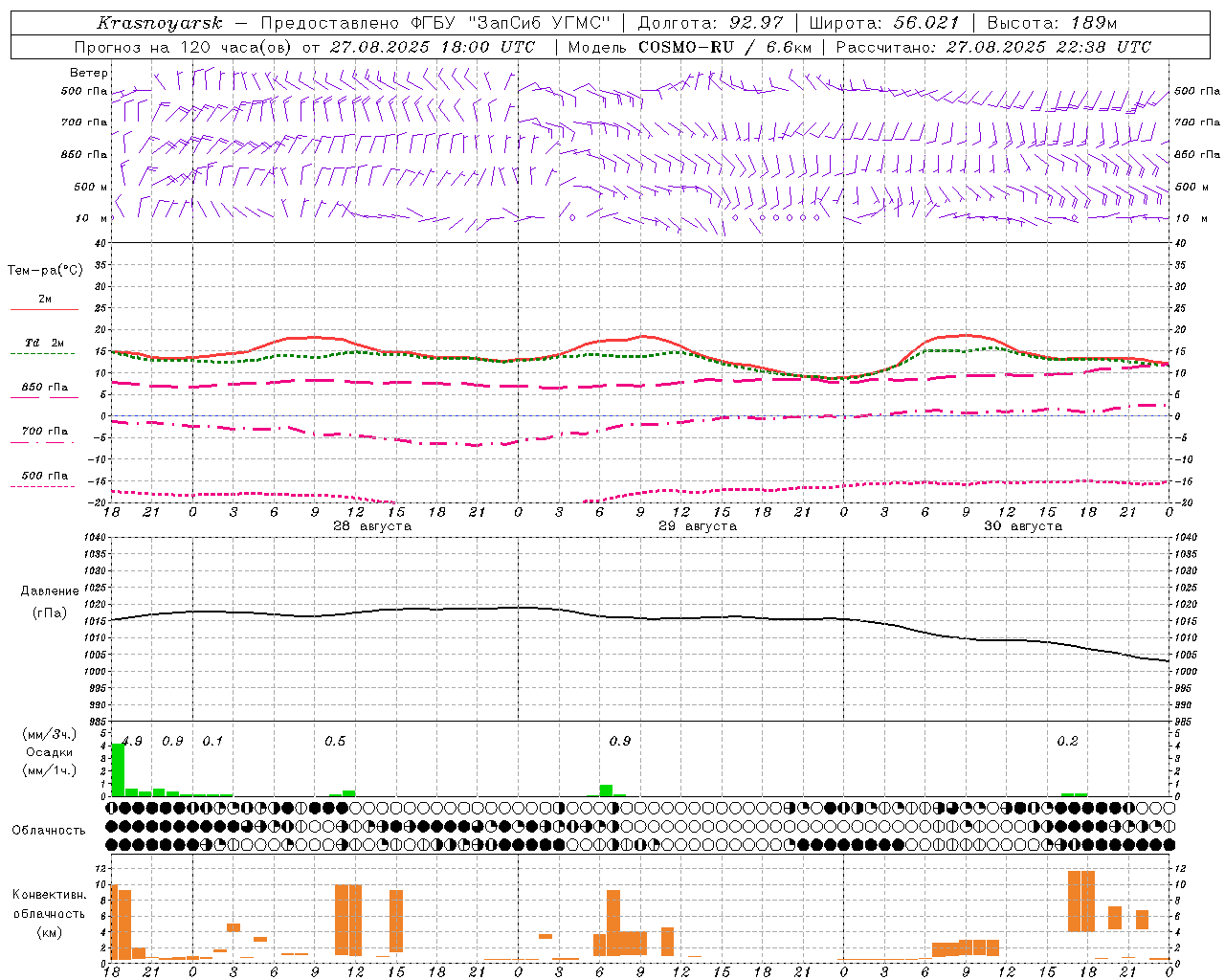The height and width of the screenshot is (980, 1225).
Task: Click the '(гПа)' unit label under Давление
Action: (49, 613)
